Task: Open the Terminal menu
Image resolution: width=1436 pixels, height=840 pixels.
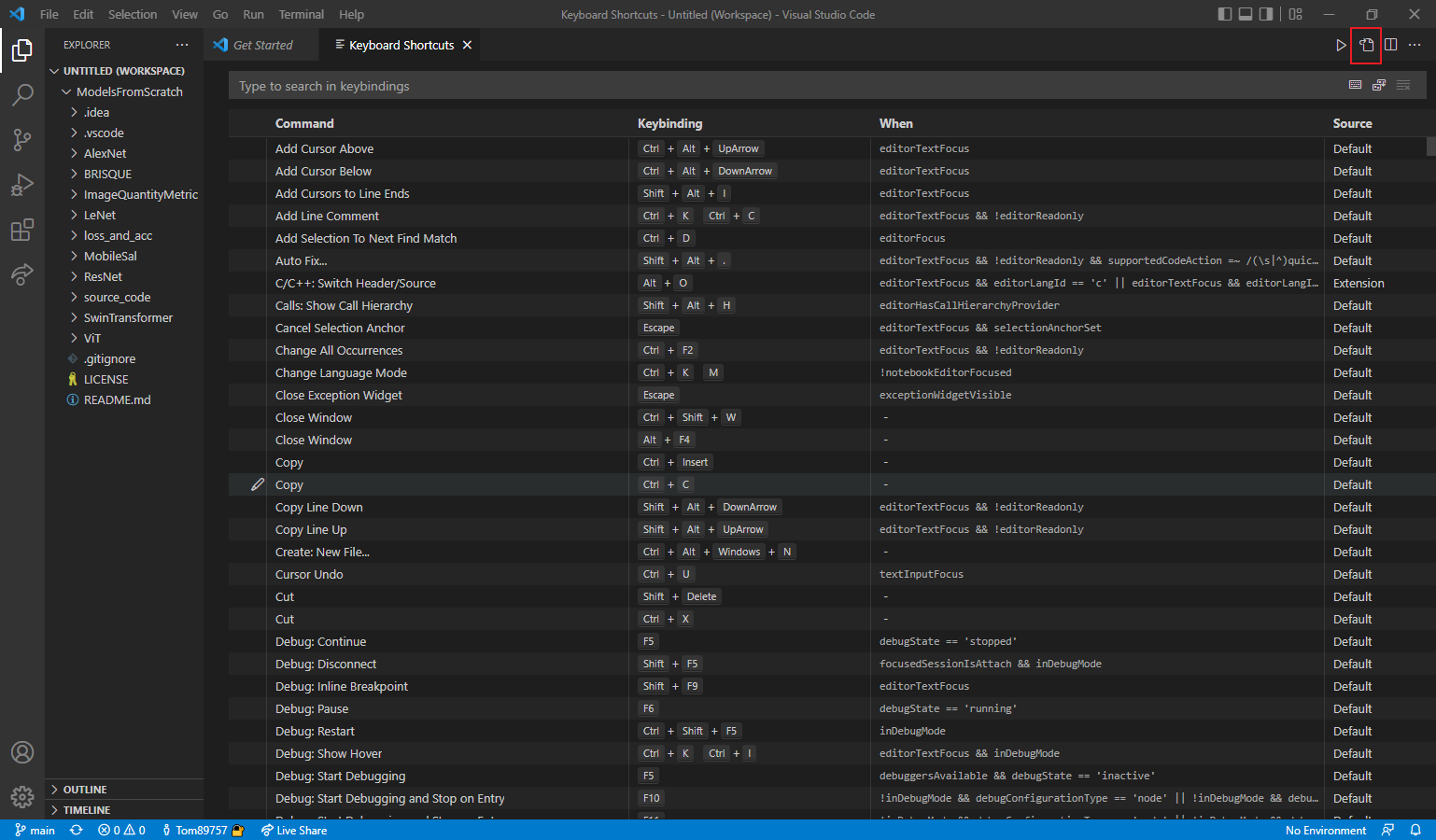Action: [x=302, y=14]
